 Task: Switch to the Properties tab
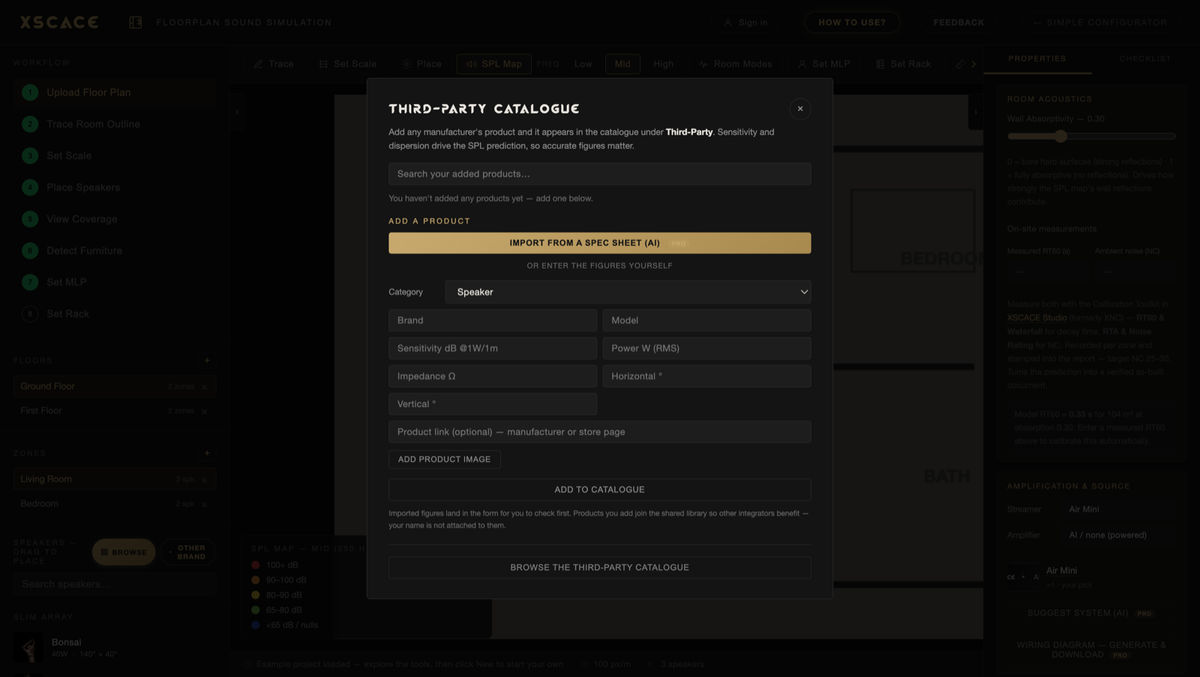point(1037,59)
